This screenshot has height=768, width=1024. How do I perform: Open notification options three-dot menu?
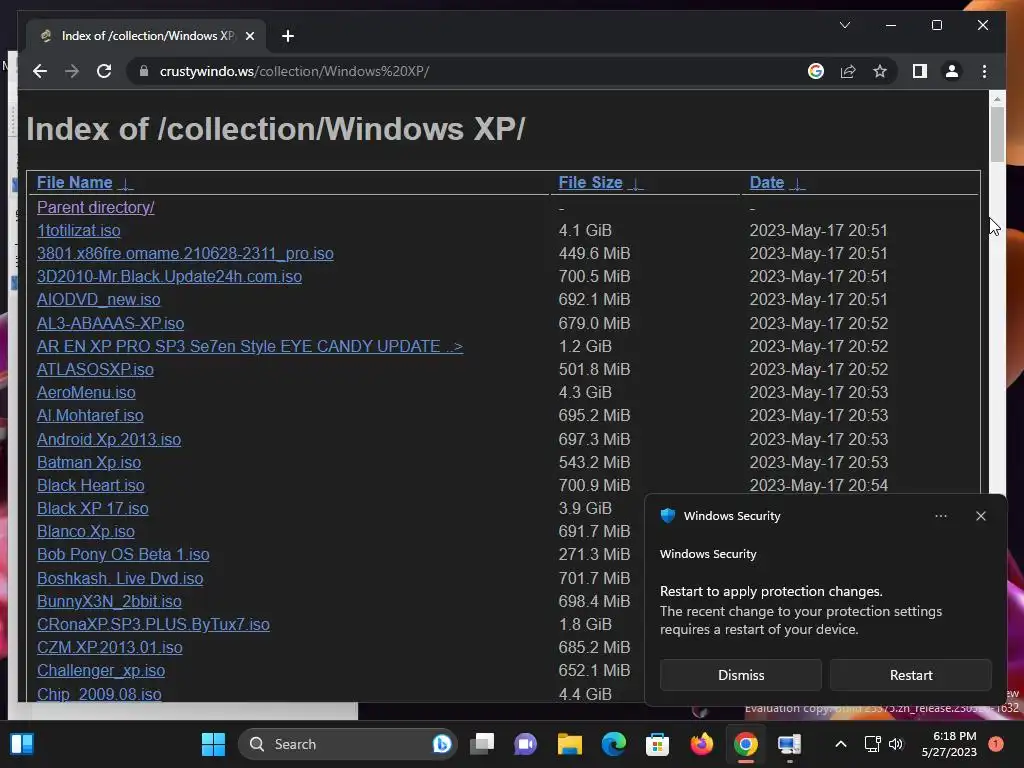coord(940,516)
